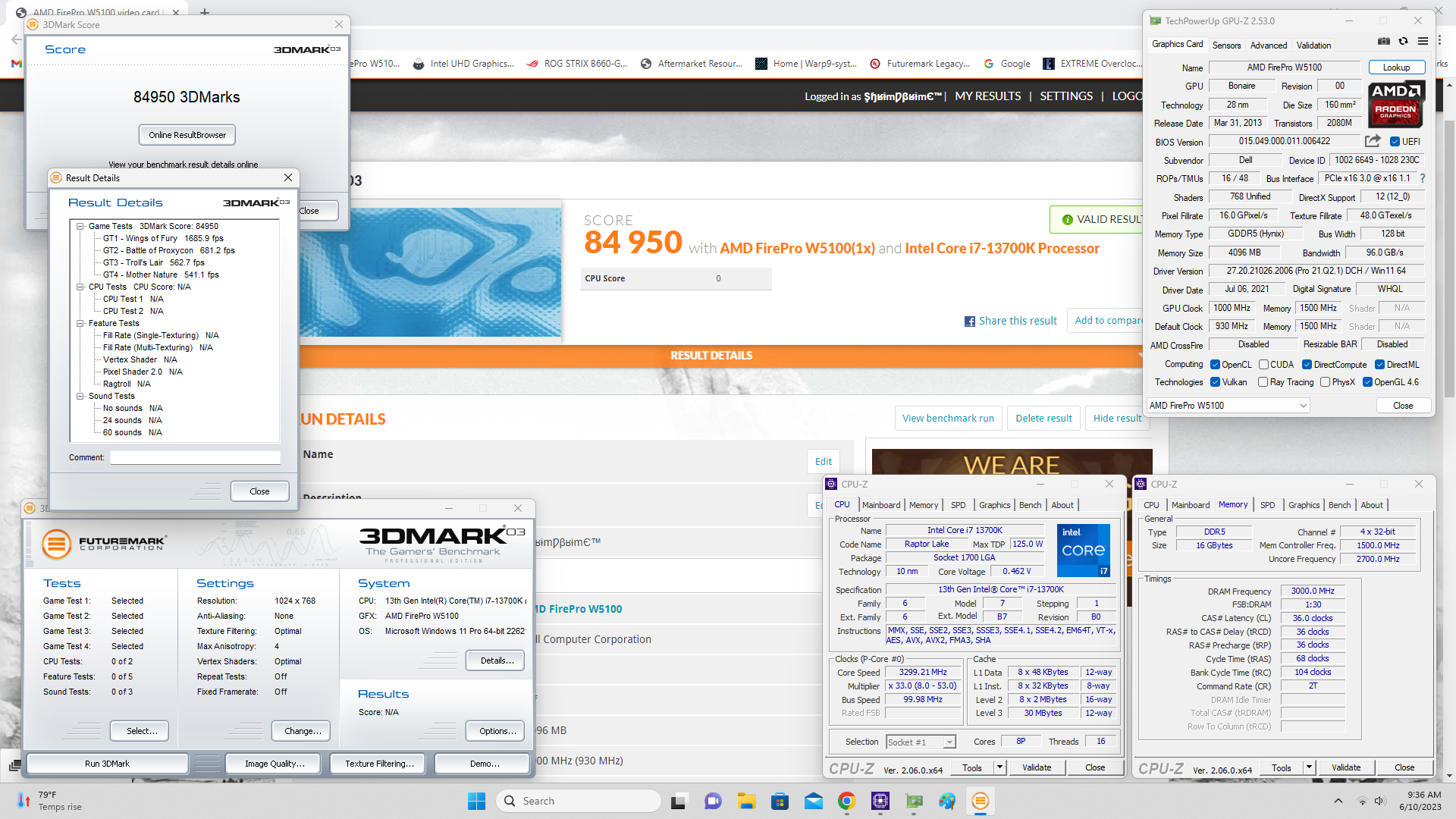Open the Mainboard tab in the CPU tab window
1456x819 pixels.
[x=881, y=505]
